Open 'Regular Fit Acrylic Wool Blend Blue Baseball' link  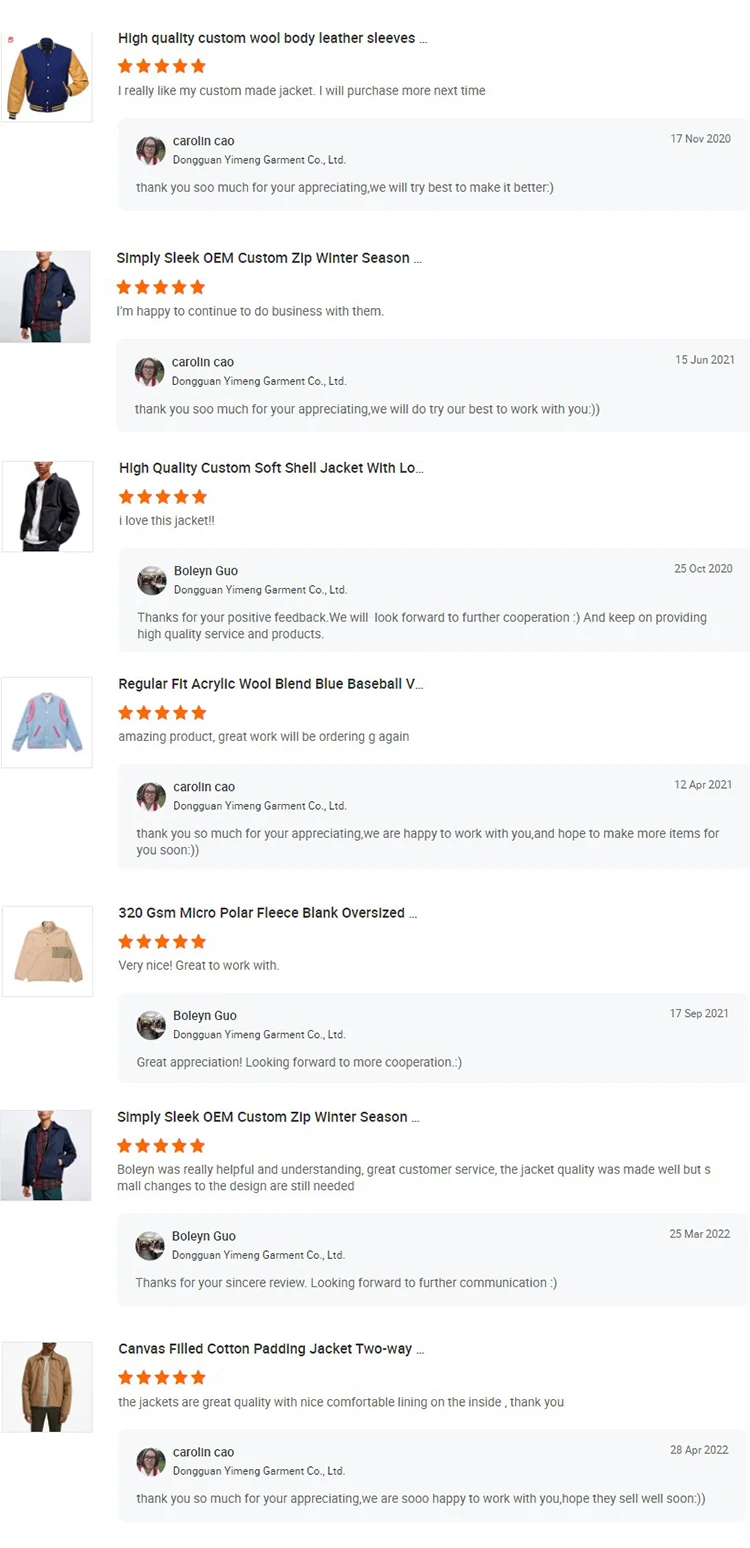coord(270,684)
